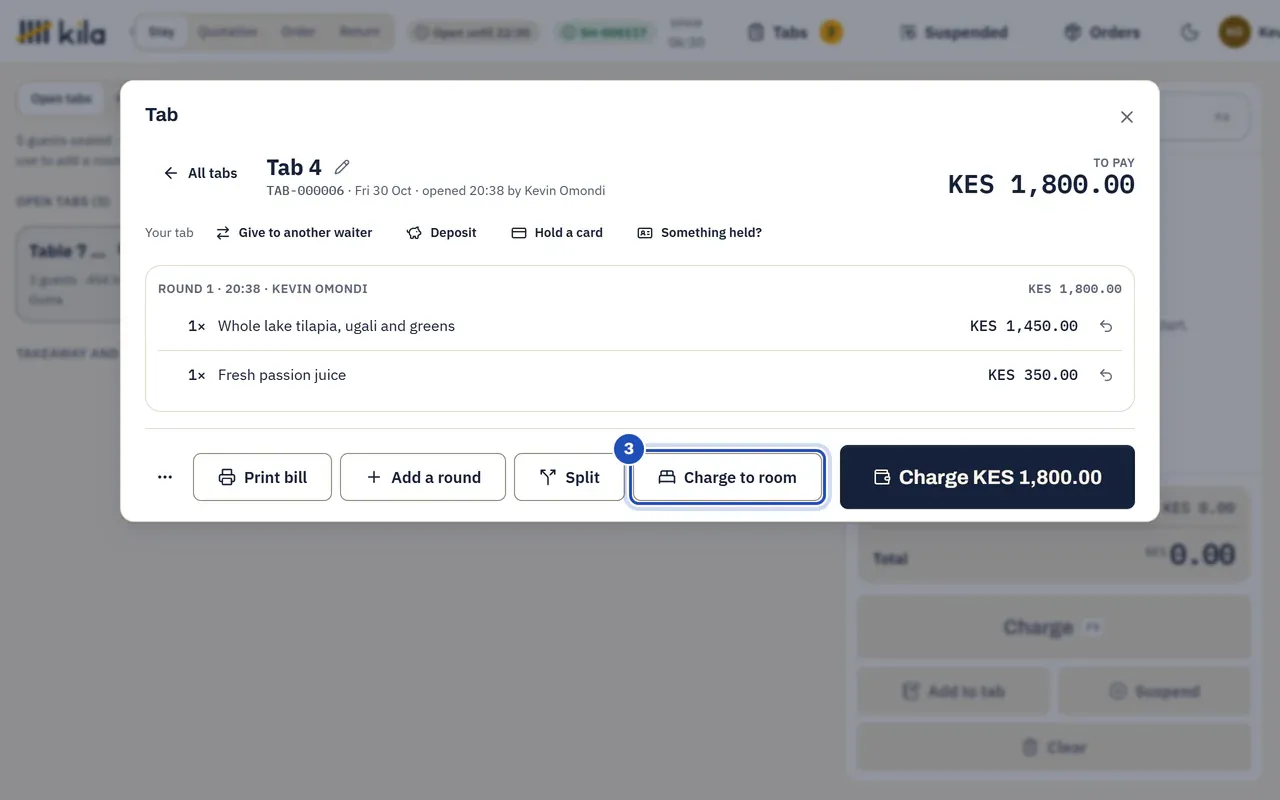Add a round to the tab
This screenshot has height=800, width=1280.
pyautogui.click(x=423, y=477)
